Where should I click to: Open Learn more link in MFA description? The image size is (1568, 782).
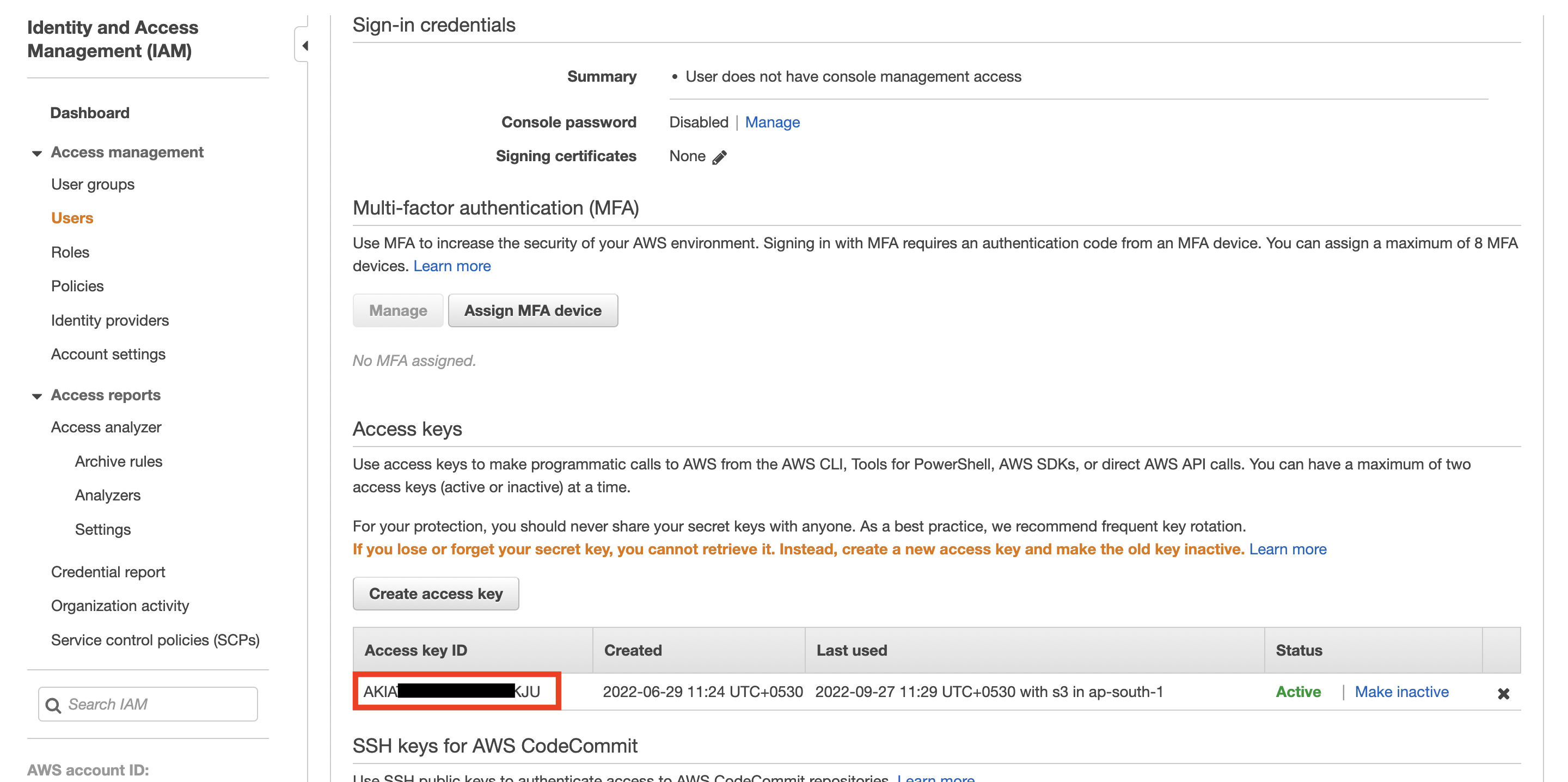[x=452, y=266]
